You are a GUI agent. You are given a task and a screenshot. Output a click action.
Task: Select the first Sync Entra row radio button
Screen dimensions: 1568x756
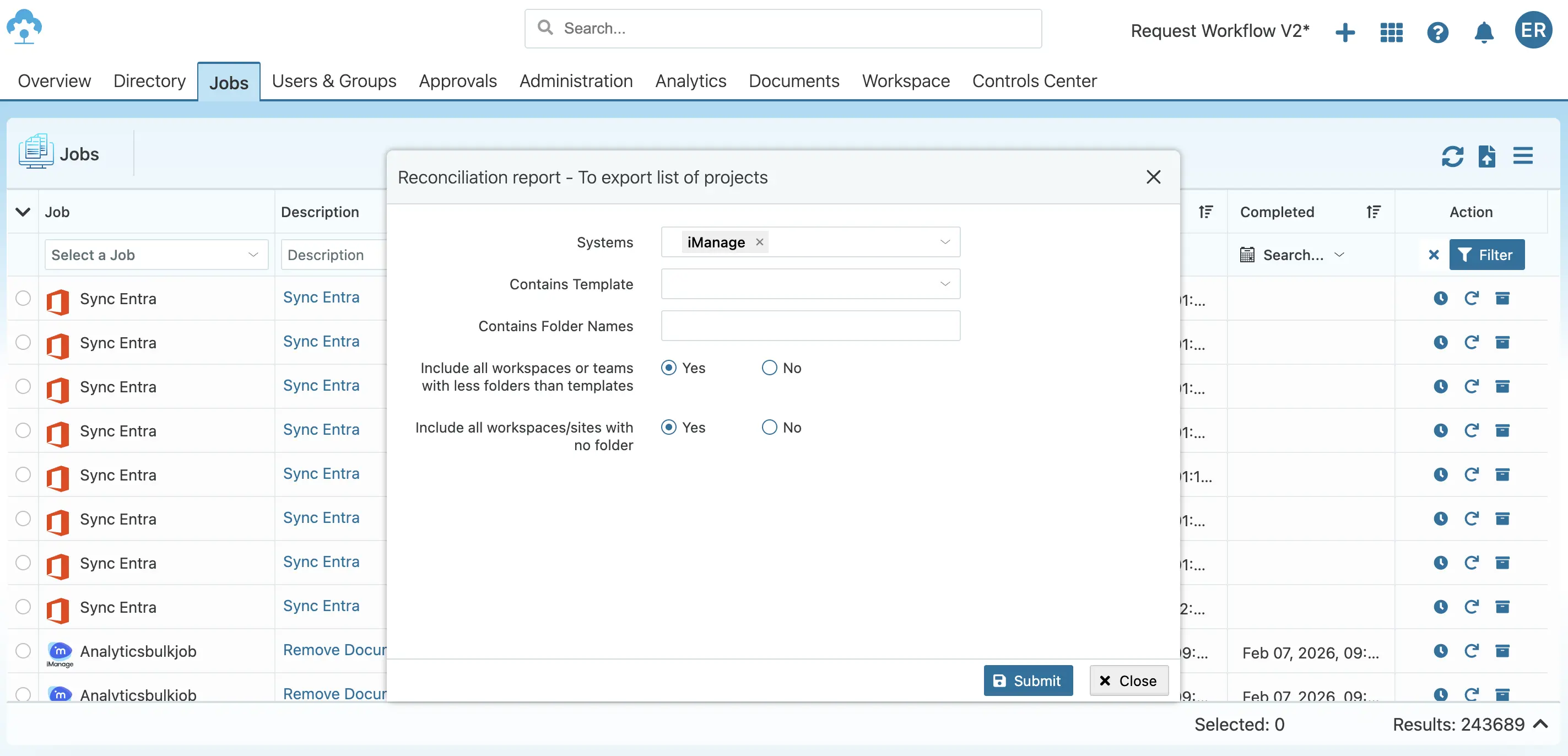23,298
